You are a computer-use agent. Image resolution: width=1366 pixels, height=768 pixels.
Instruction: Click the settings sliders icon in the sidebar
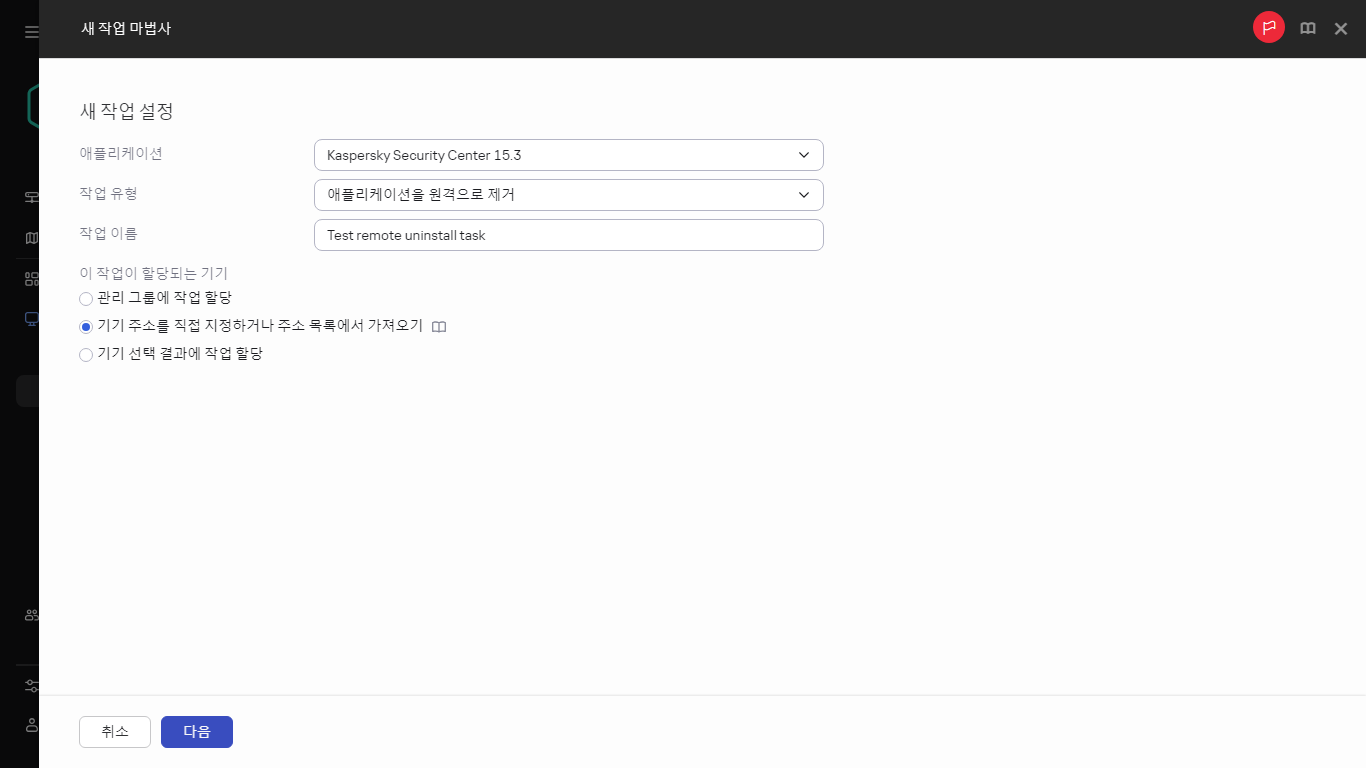pos(29,685)
